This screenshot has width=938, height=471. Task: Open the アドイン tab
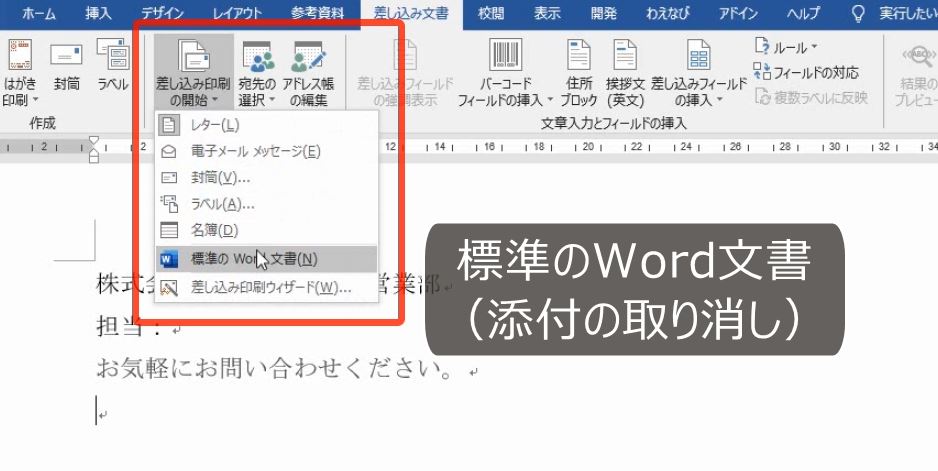(738, 13)
